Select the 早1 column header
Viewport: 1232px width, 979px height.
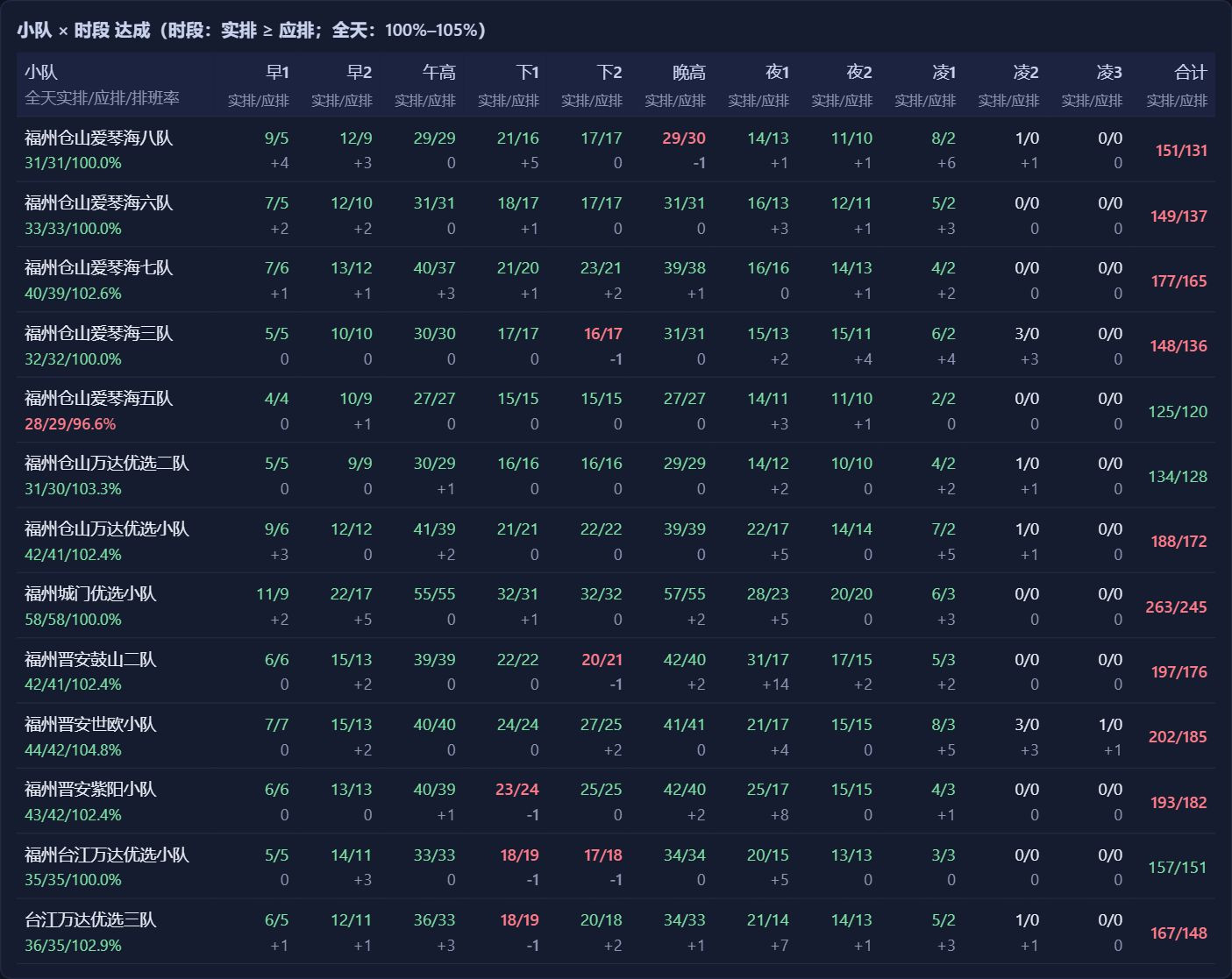point(278,73)
